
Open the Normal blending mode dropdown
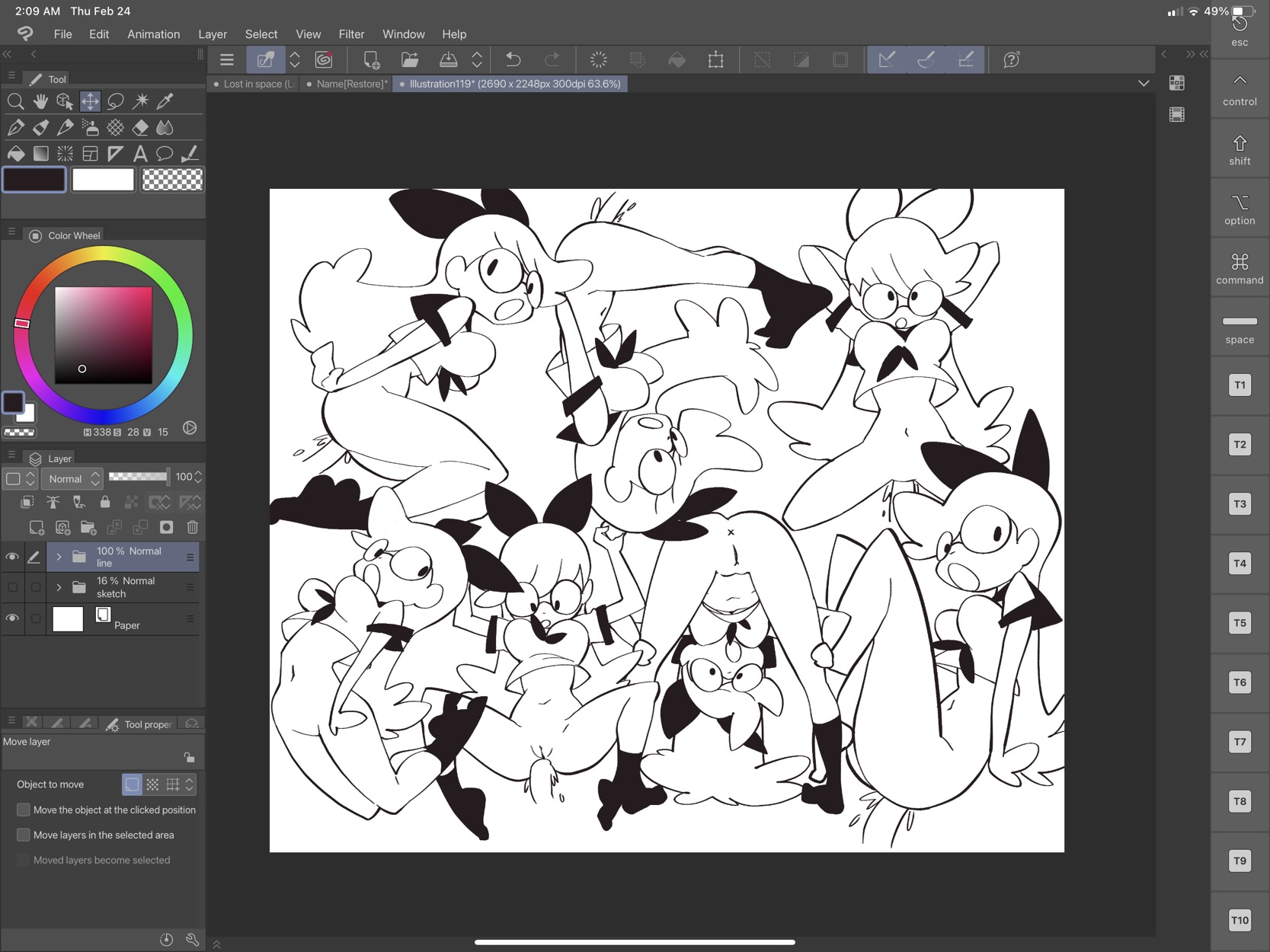click(x=73, y=478)
